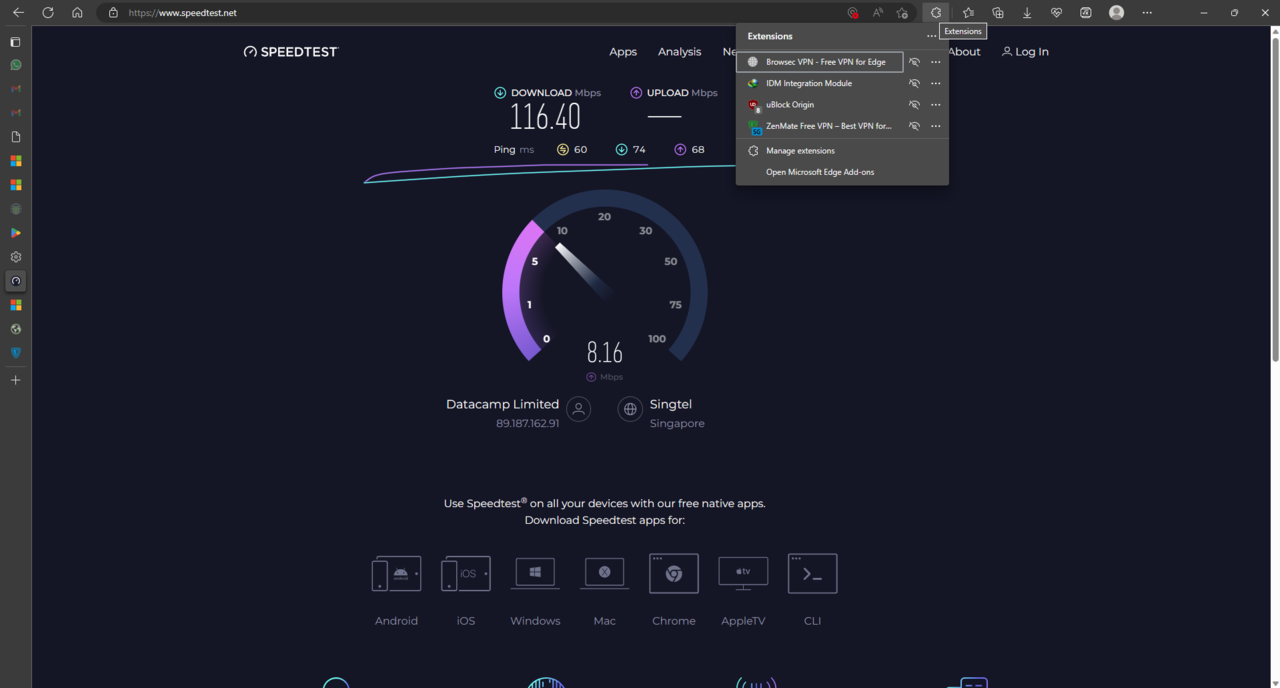
Task: Click the Downloads arrow icon in toolbar
Action: tap(1027, 13)
